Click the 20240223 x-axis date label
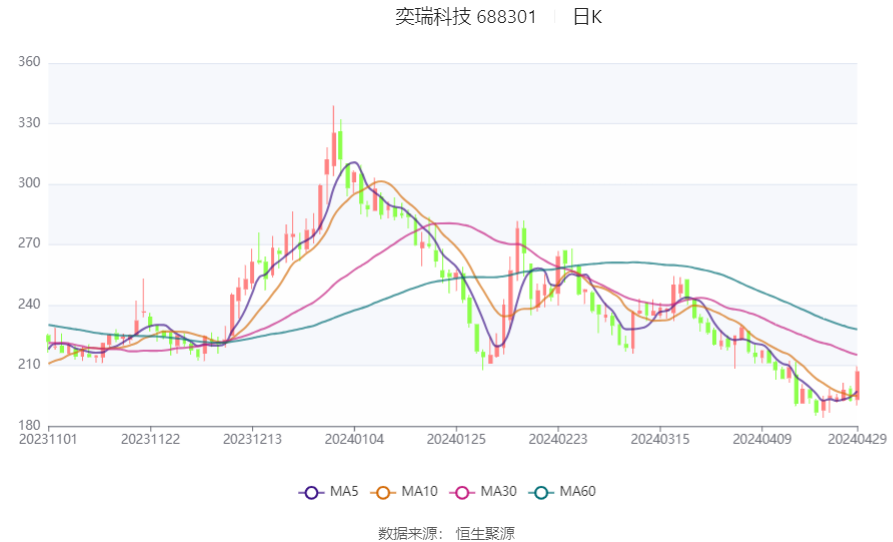Screen dimensions: 893x542 pyautogui.click(x=558, y=440)
